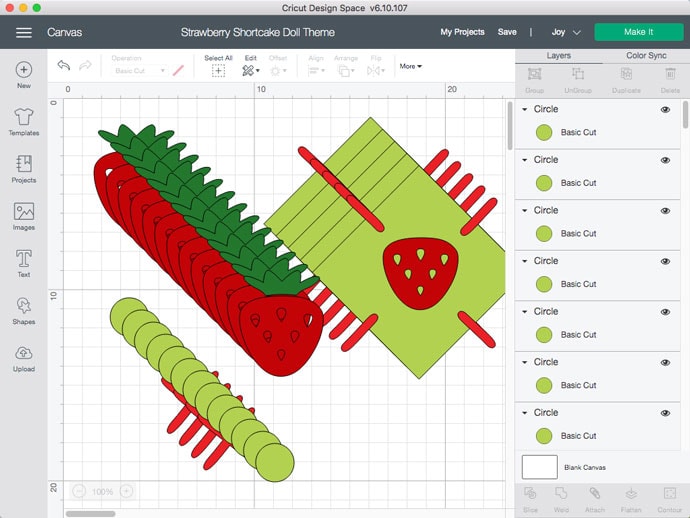The height and width of the screenshot is (518, 690).
Task: Hide the third Circle layer
Action: point(665,211)
